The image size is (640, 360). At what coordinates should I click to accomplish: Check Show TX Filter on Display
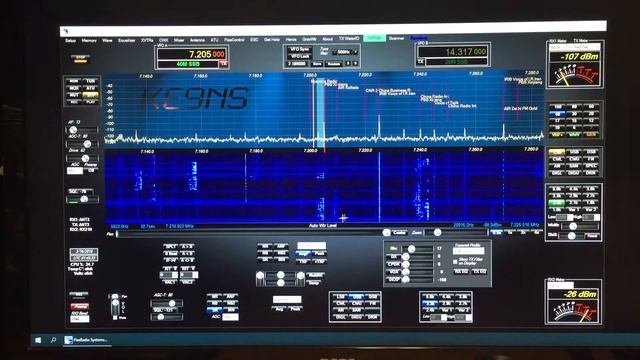455,261
